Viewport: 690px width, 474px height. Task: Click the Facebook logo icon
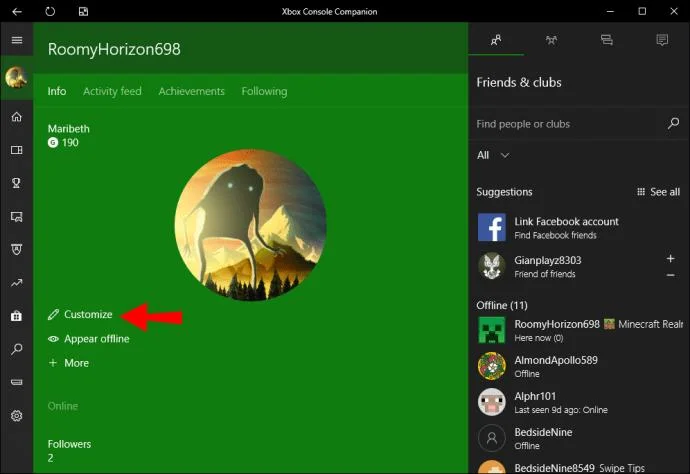click(492, 227)
